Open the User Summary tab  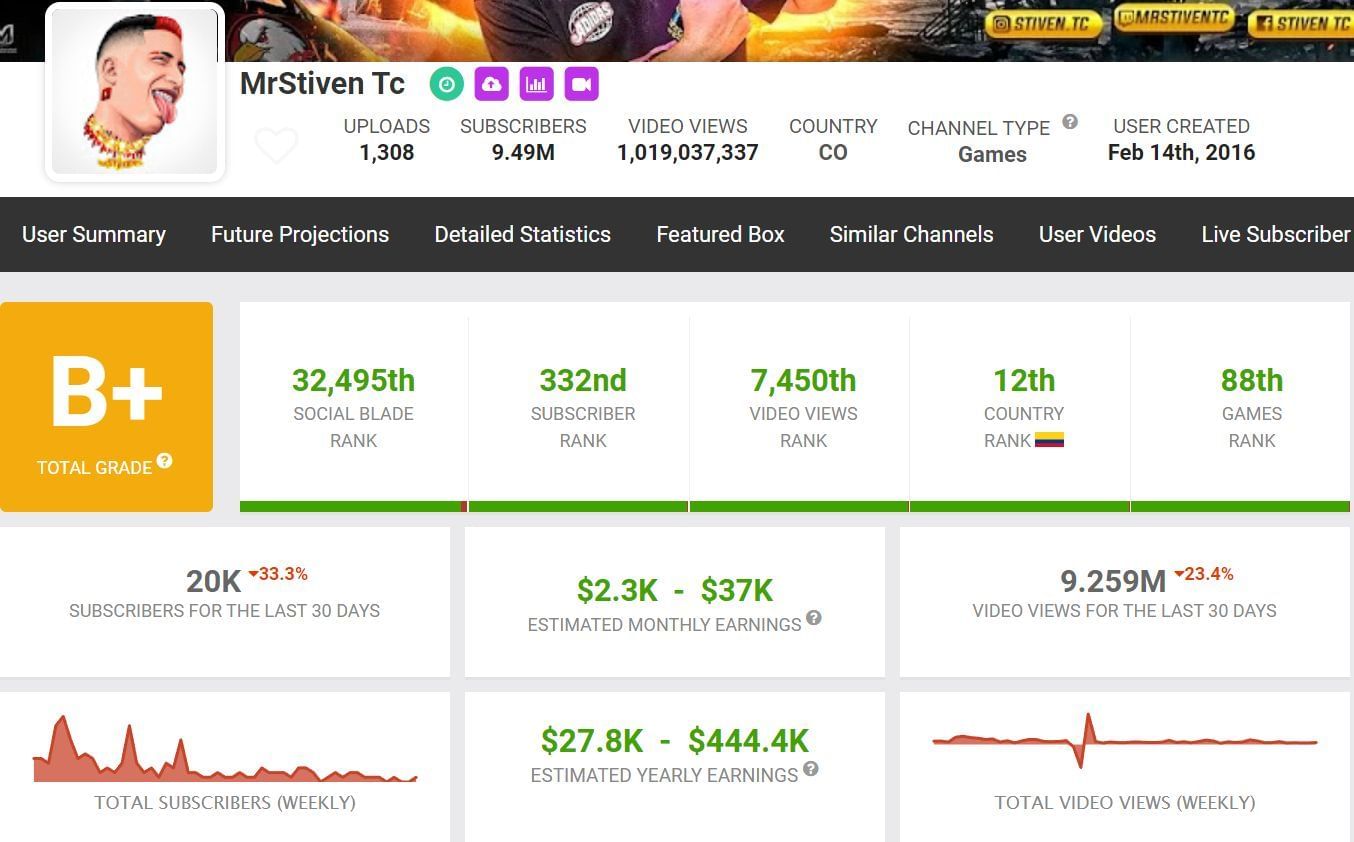(94, 234)
